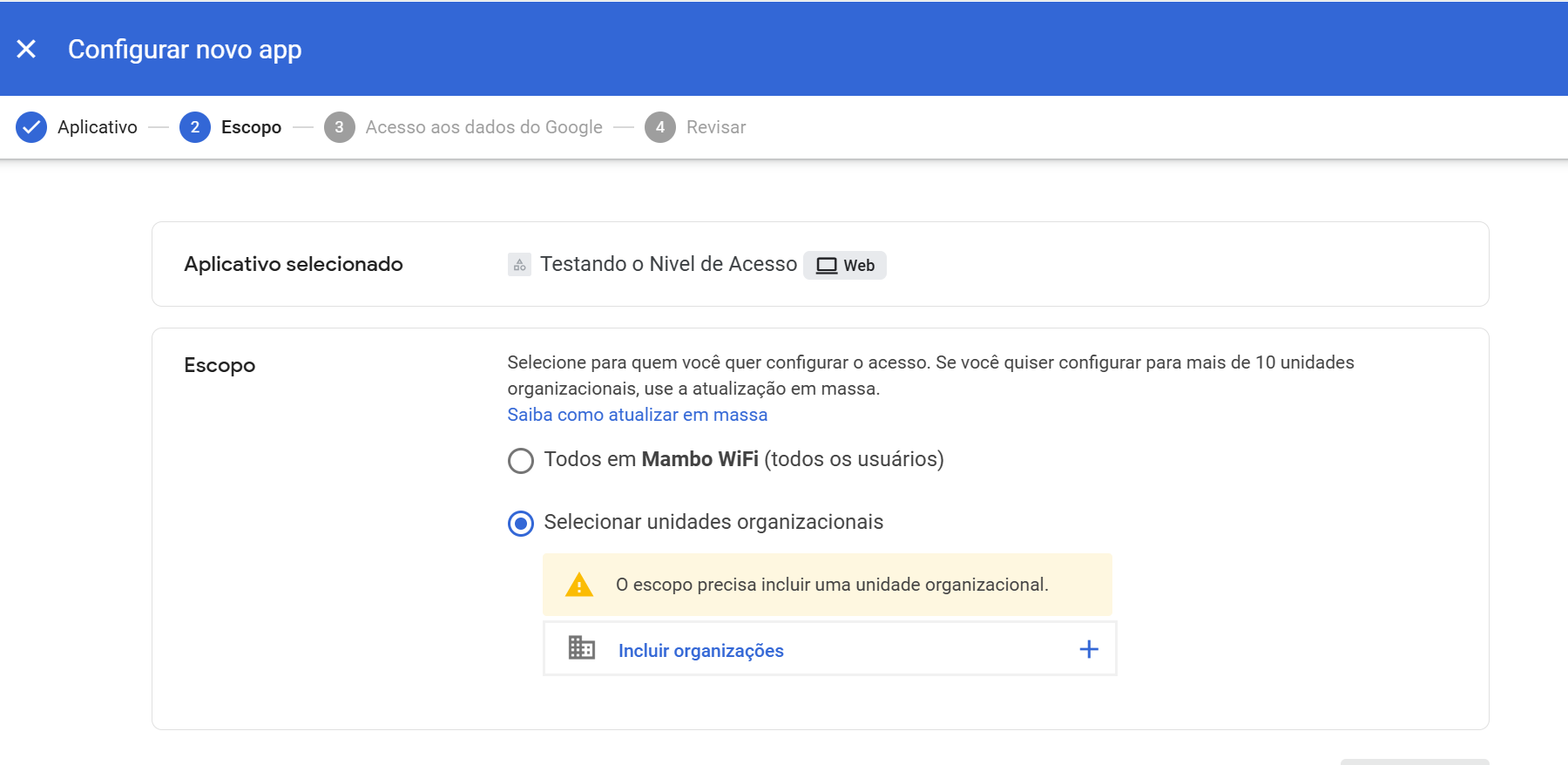Image resolution: width=1568 pixels, height=765 pixels.
Task: Close the Configurar novo app dialog
Action: [26, 50]
